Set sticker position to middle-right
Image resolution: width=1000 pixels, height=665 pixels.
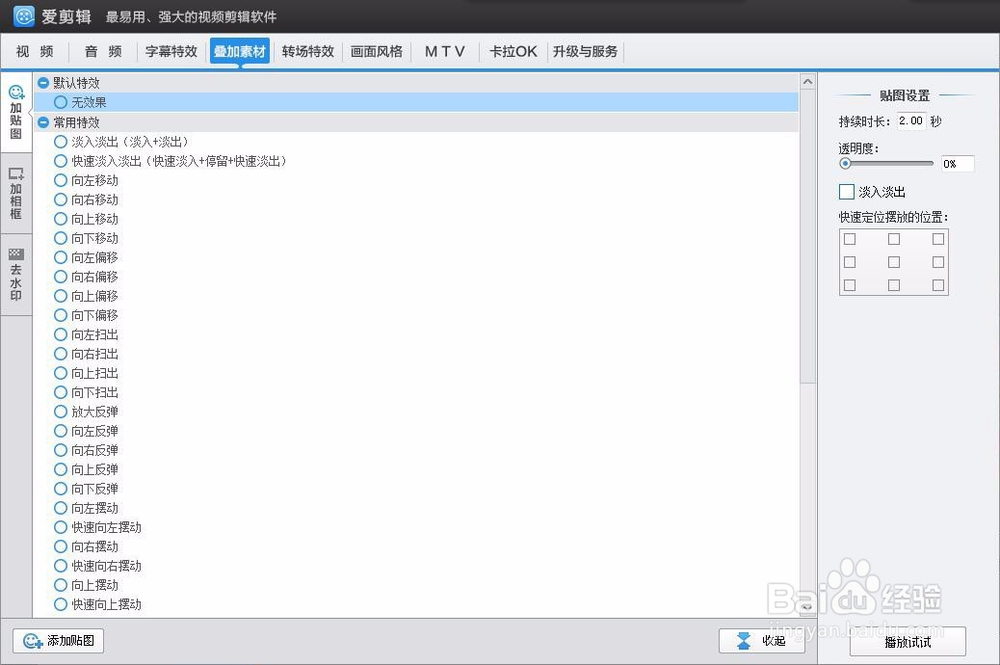click(x=938, y=262)
